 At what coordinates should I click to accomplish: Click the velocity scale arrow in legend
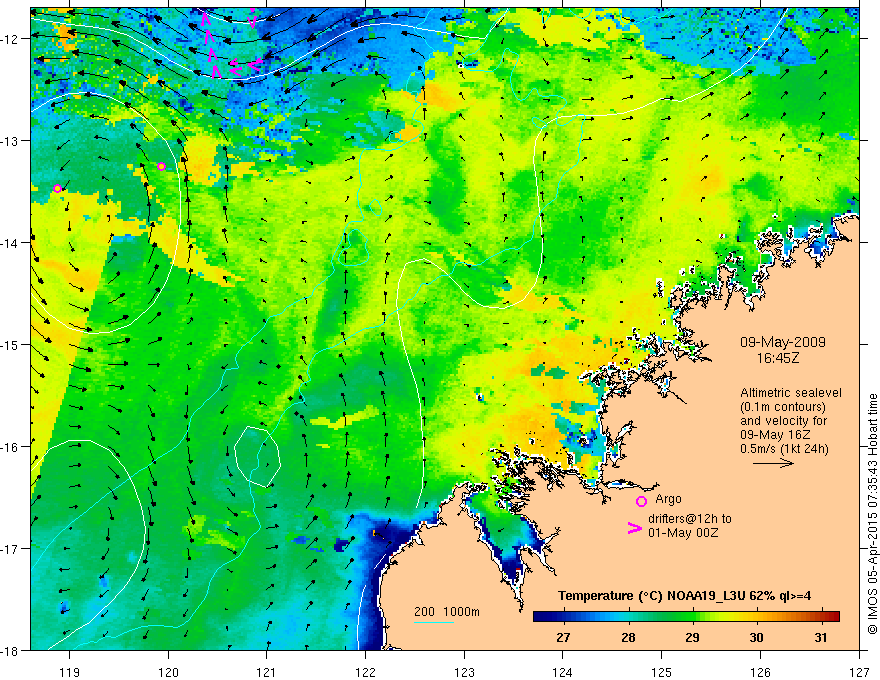(773, 463)
